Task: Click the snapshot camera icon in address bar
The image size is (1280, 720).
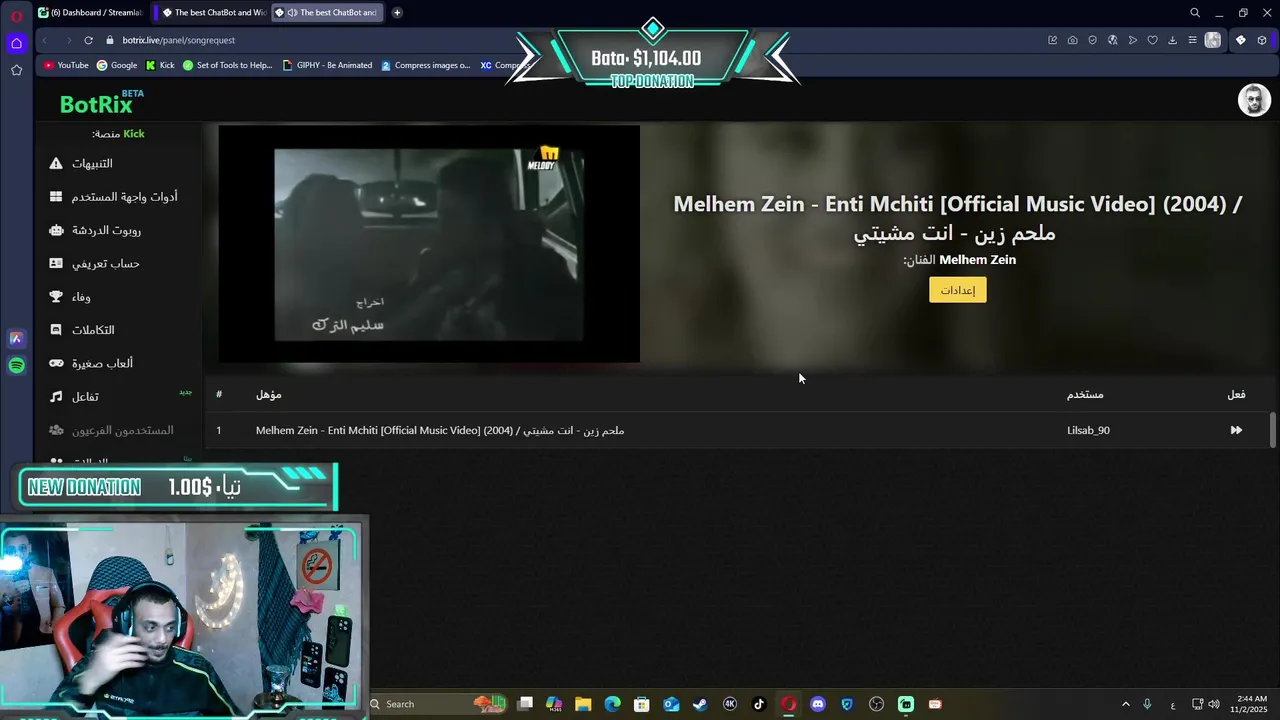Action: 1072,40
